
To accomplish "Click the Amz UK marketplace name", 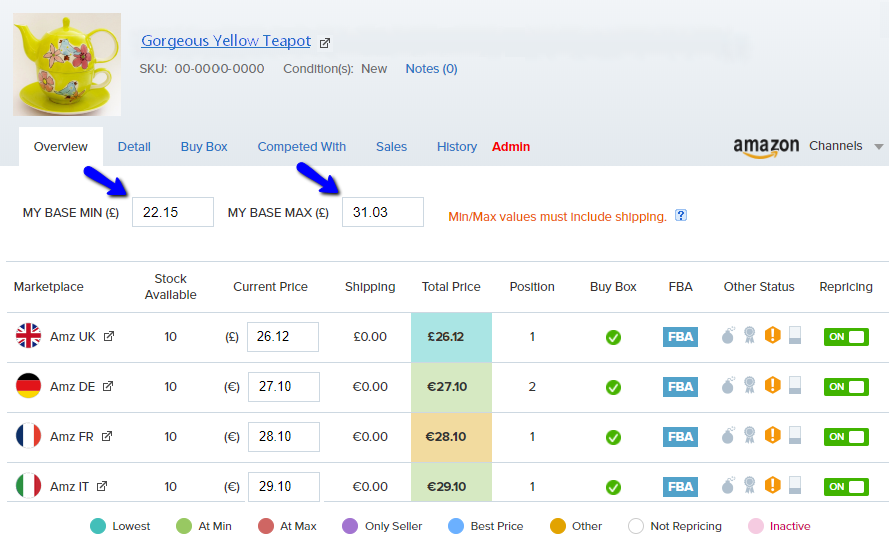I will pos(73,337).
